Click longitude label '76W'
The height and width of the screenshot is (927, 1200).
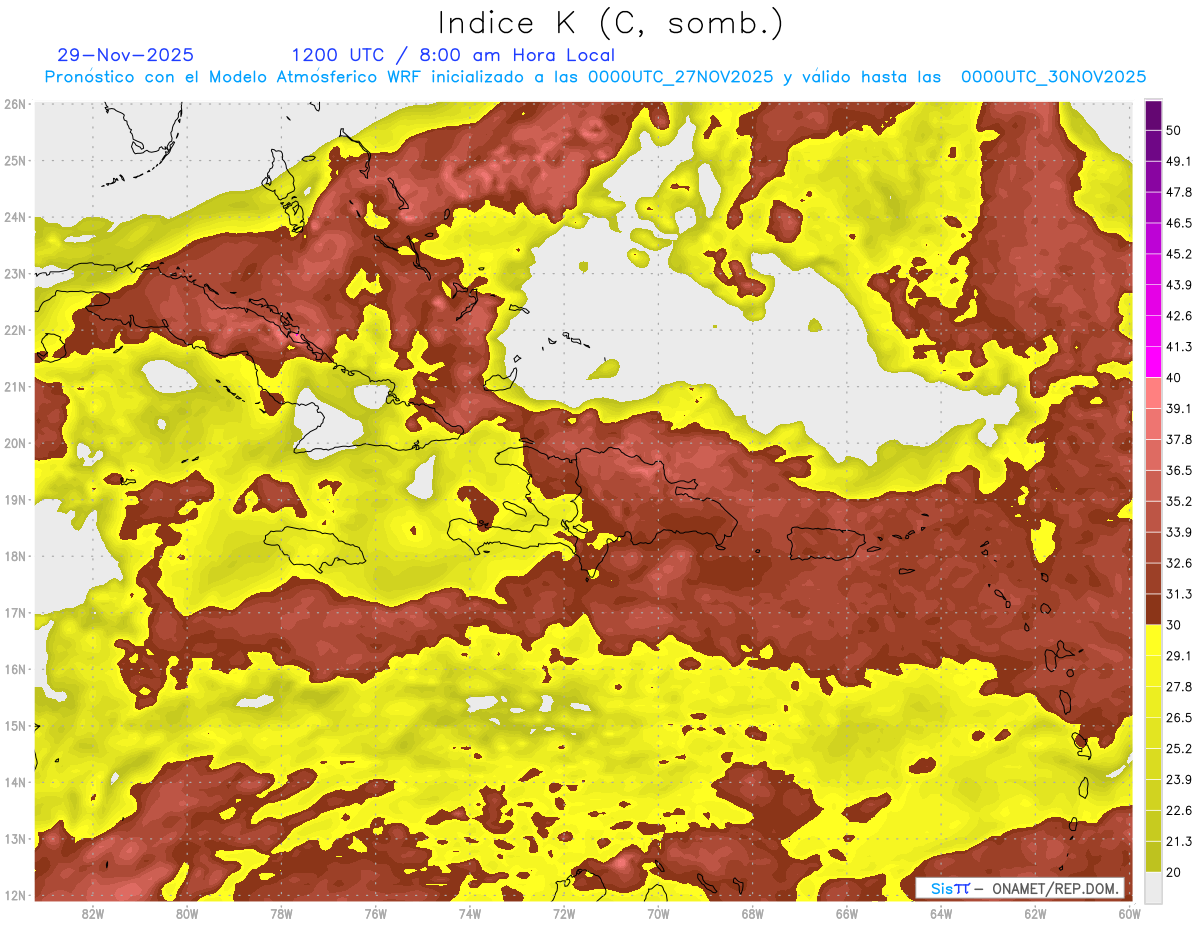[376, 914]
